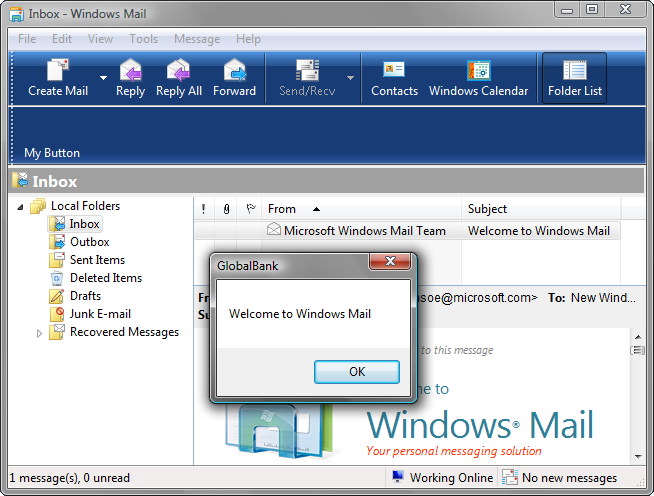Open the View menu

(x=100, y=39)
